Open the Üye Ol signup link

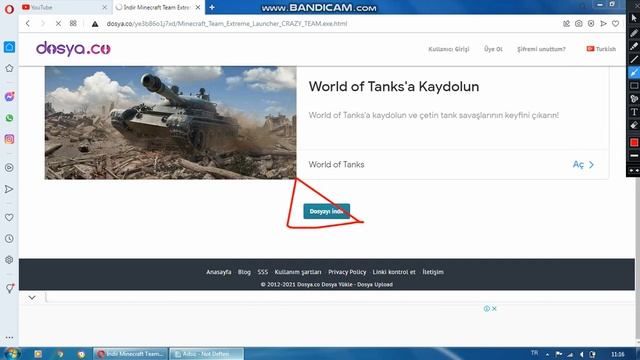point(493,49)
